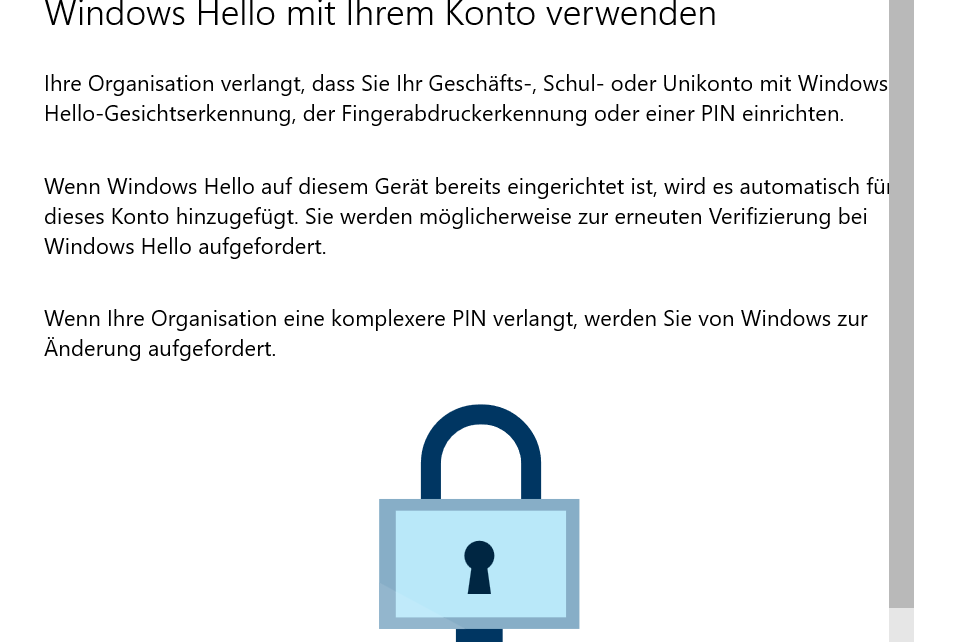This screenshot has height=642, width=961.
Task: Click the keyhole on the padlock
Action: [x=479, y=567]
